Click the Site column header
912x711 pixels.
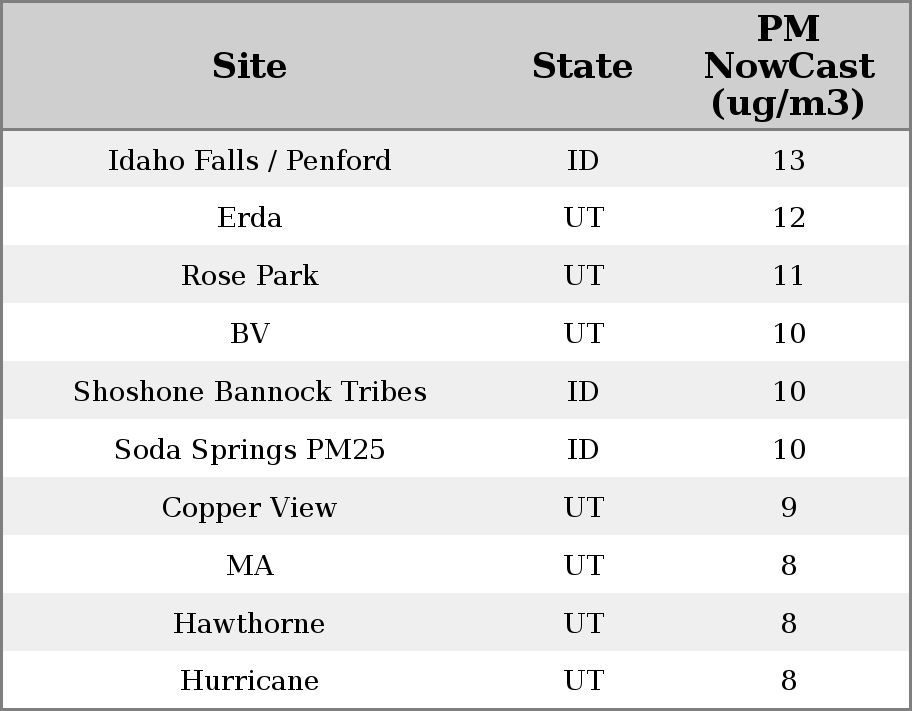(249, 67)
